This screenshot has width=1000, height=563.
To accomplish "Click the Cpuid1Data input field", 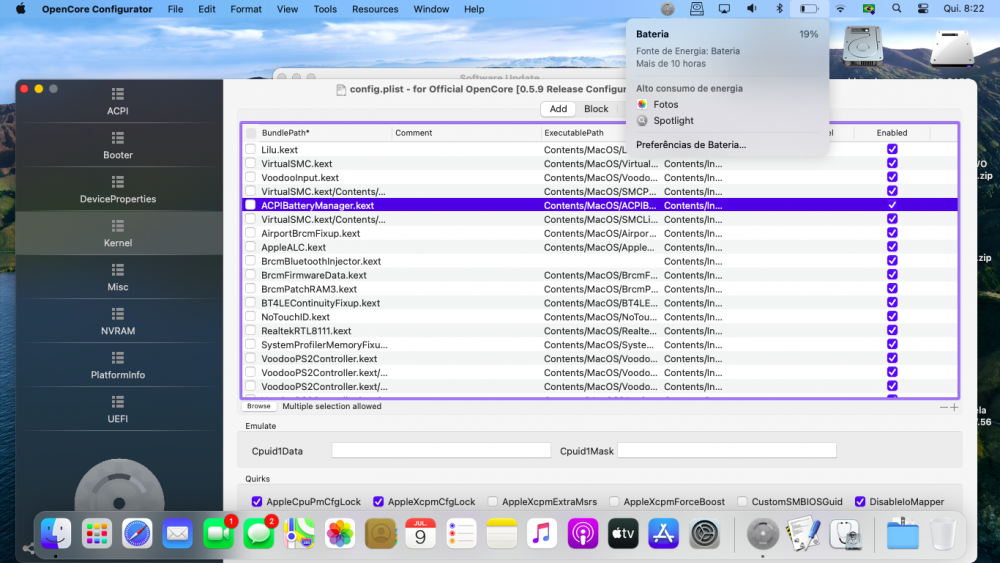I will click(x=441, y=451).
